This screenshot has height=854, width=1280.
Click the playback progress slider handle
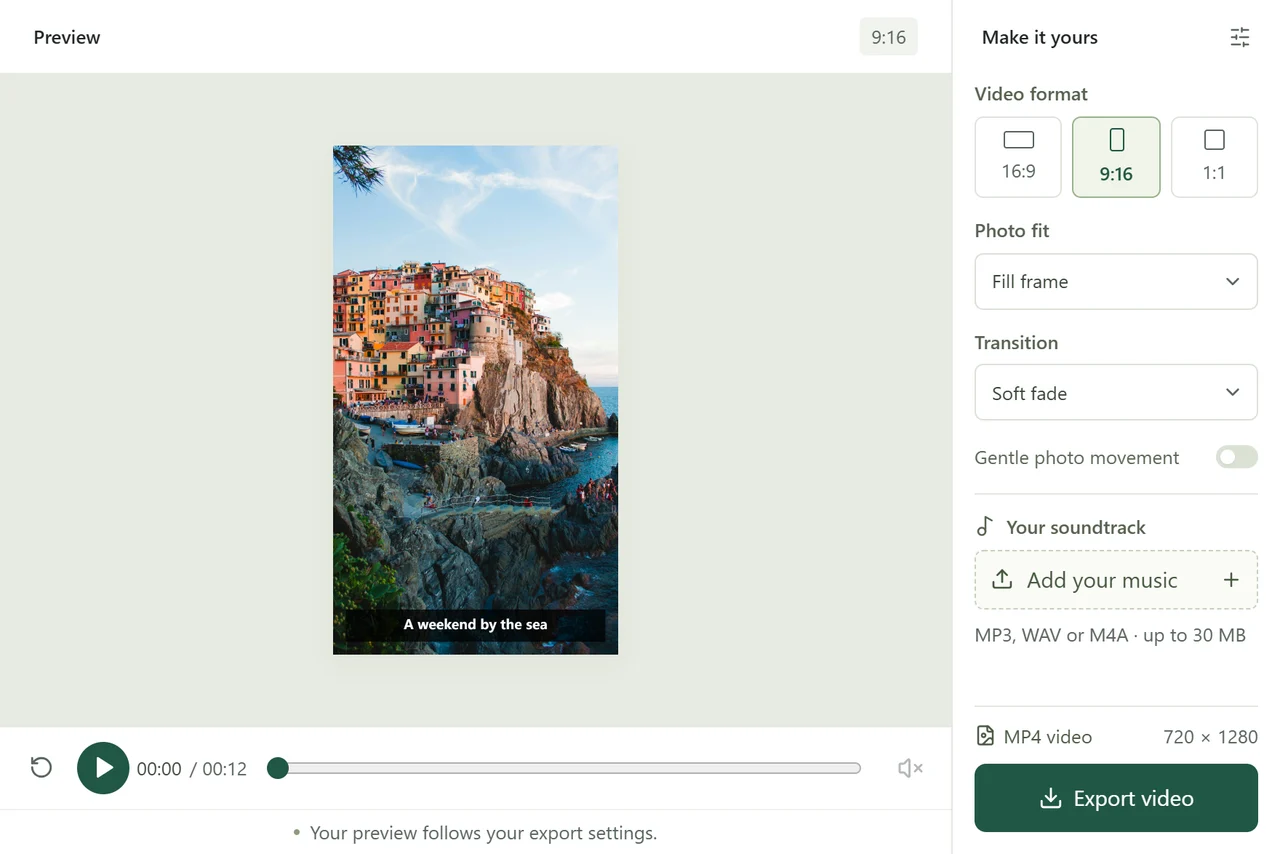point(278,768)
